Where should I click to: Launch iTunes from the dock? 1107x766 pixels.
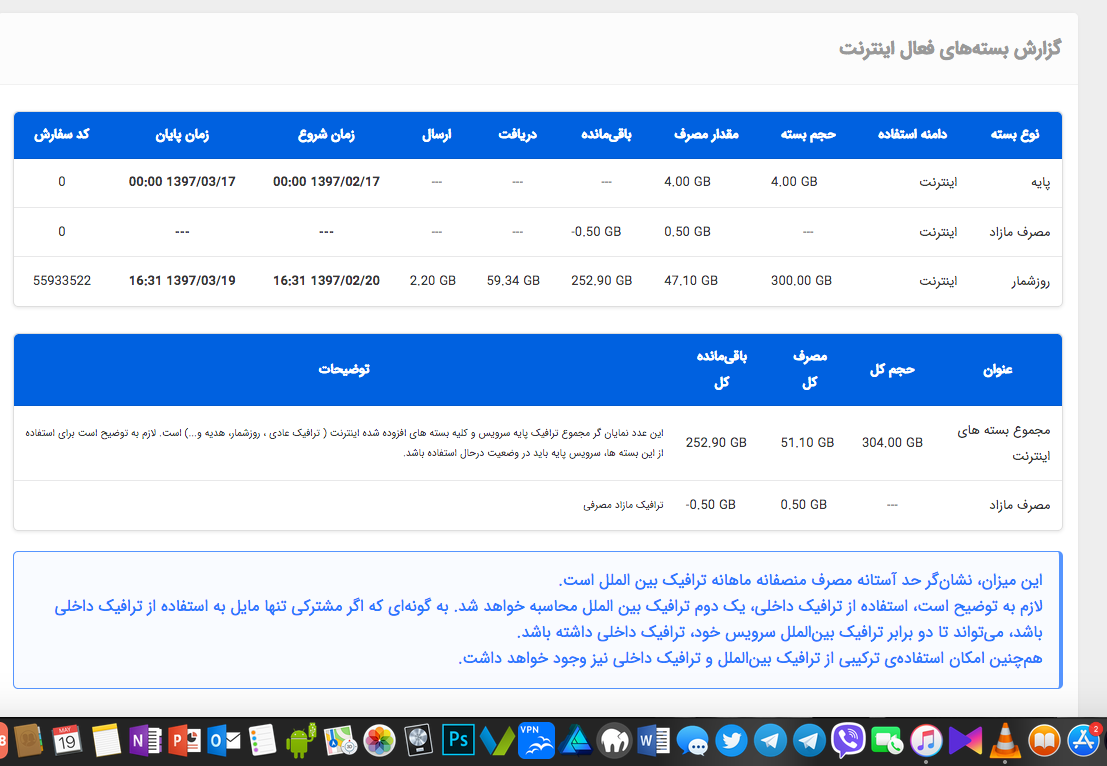point(927,741)
